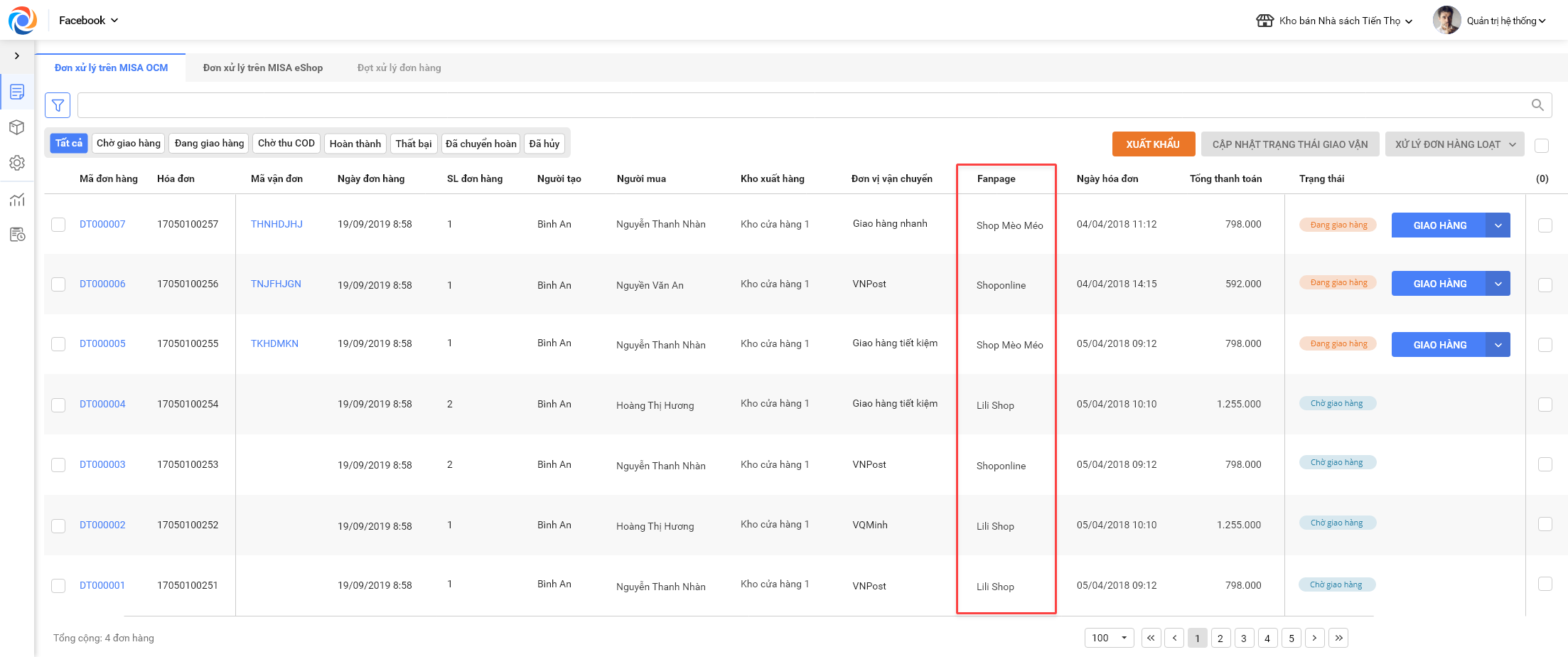Click the filter funnel icon
The width and height of the screenshot is (1568, 657).
[58, 105]
